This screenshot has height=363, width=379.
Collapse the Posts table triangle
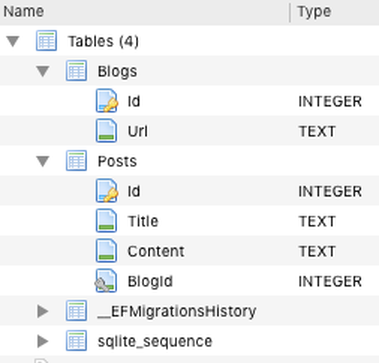click(43, 162)
